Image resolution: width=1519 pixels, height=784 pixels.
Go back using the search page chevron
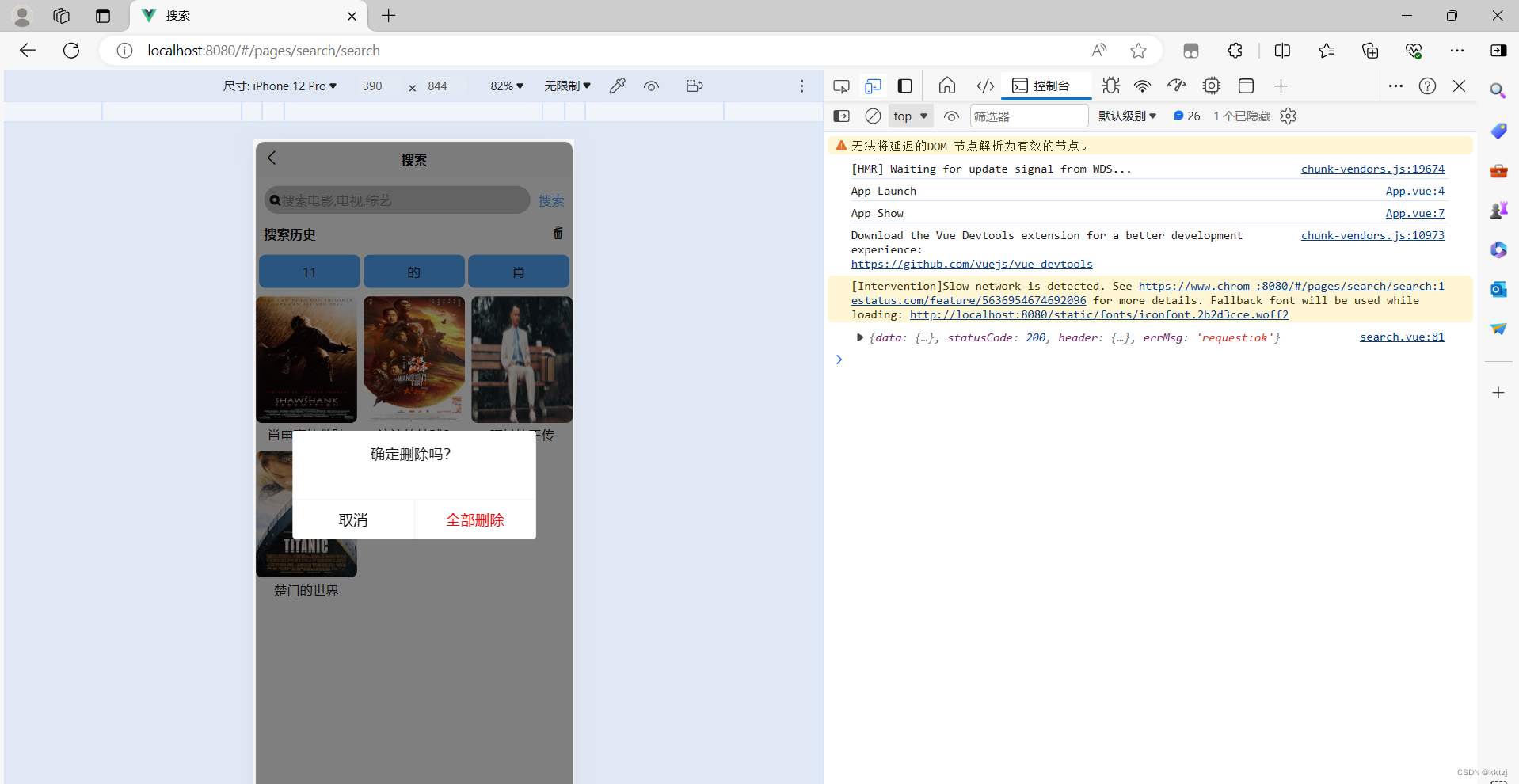pyautogui.click(x=272, y=158)
